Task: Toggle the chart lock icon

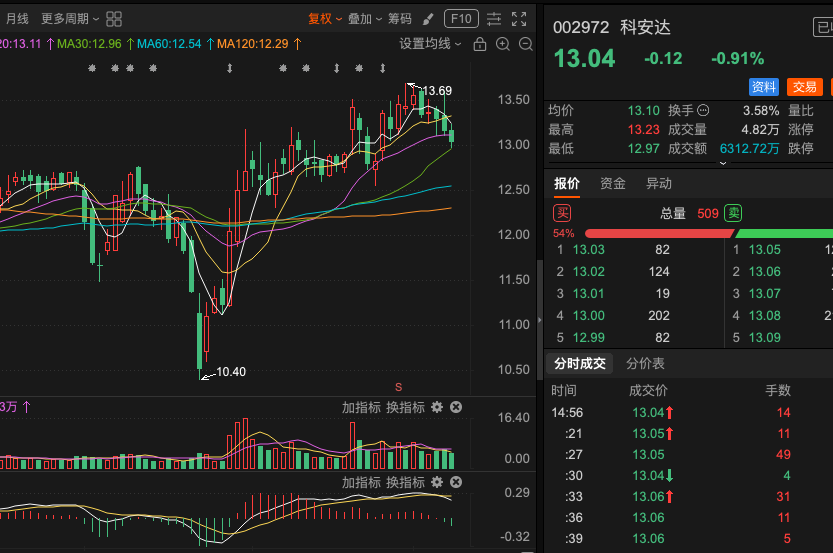Action: coord(480,44)
